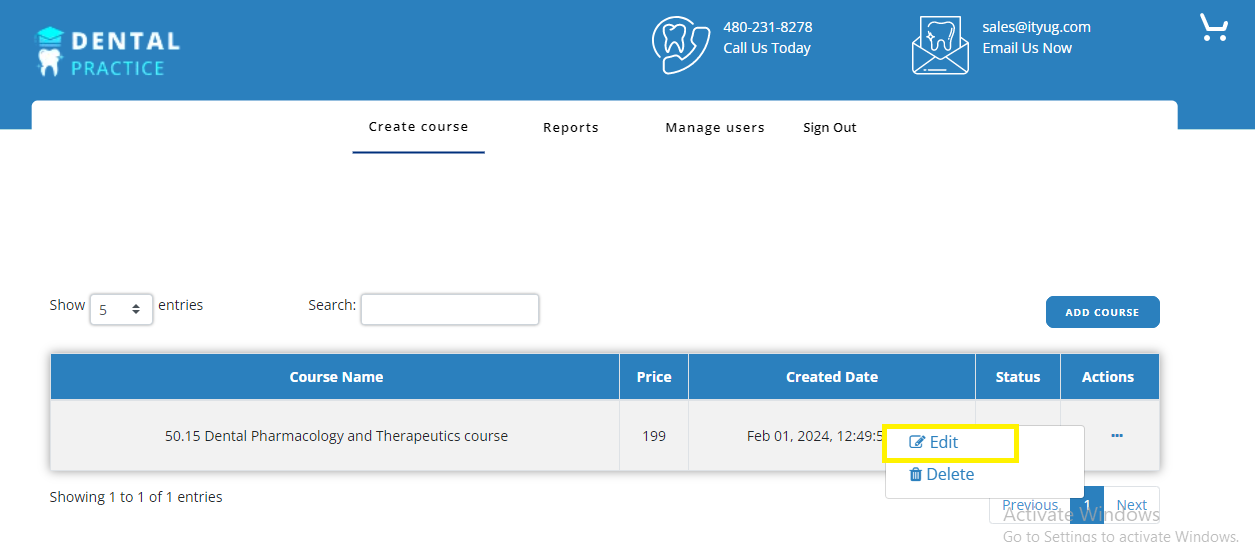Open the Manage users tab
The height and width of the screenshot is (542, 1255).
tap(715, 128)
